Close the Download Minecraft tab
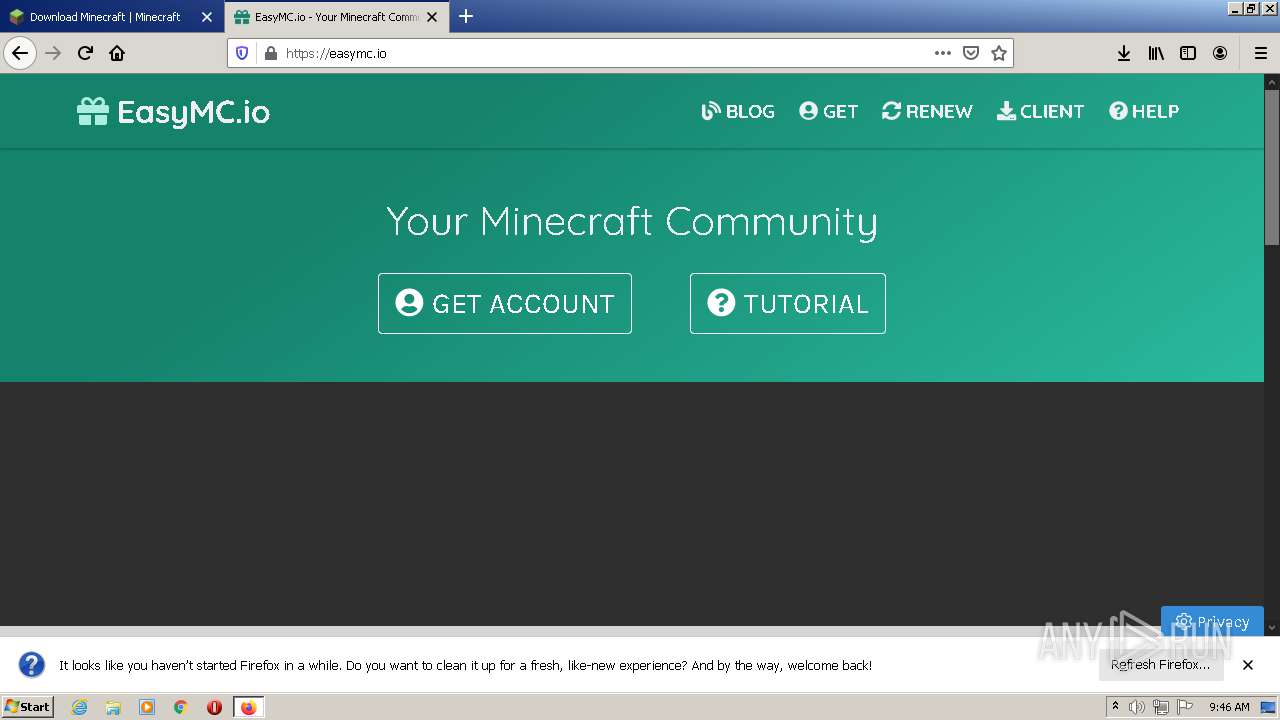 pyautogui.click(x=207, y=17)
